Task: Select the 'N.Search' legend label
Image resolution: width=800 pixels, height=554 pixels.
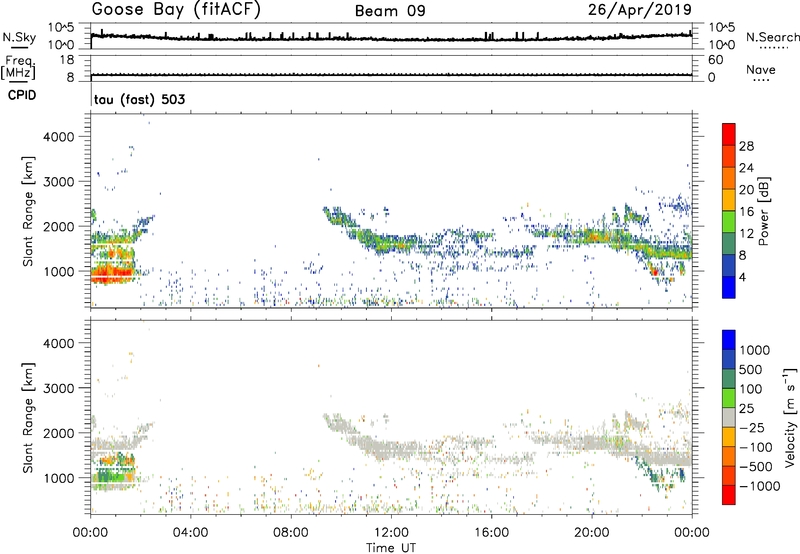Action: click(772, 37)
